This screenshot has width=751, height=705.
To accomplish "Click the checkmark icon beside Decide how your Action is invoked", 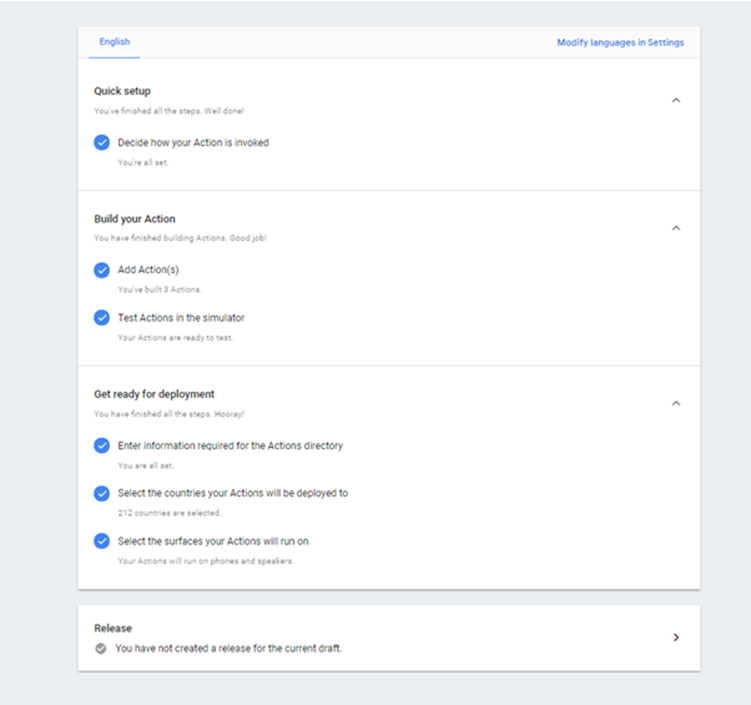I will [102, 143].
